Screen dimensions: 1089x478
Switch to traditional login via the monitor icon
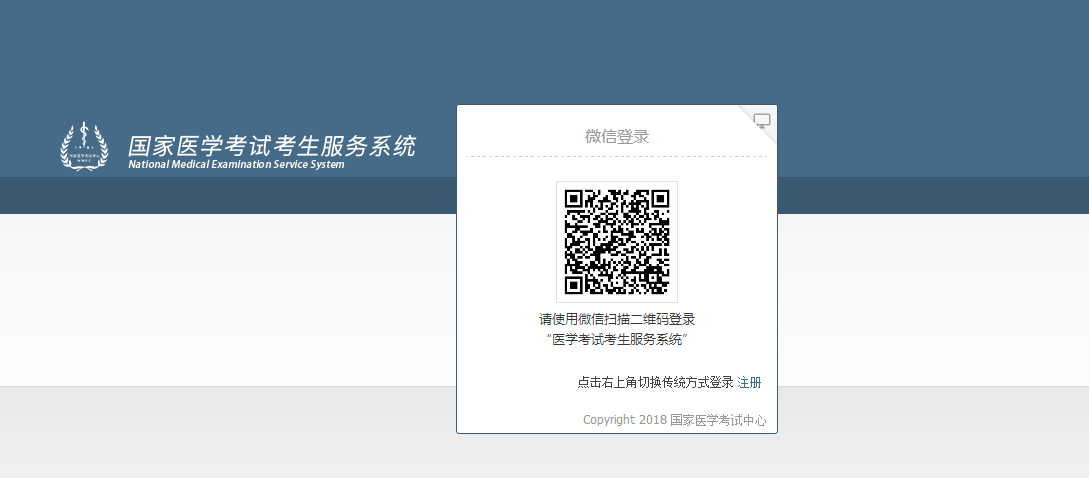(x=762, y=121)
